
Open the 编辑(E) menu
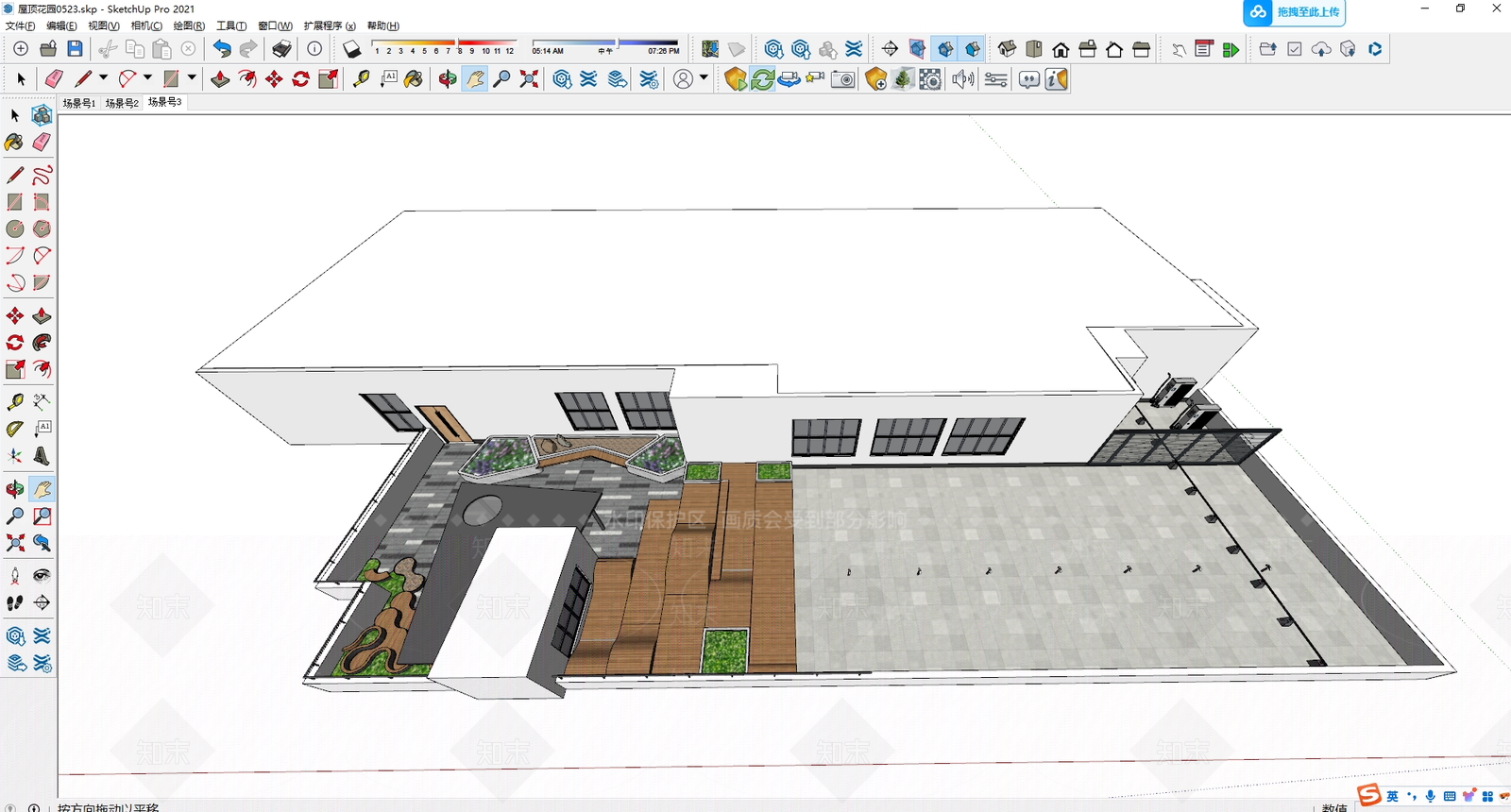(61, 25)
